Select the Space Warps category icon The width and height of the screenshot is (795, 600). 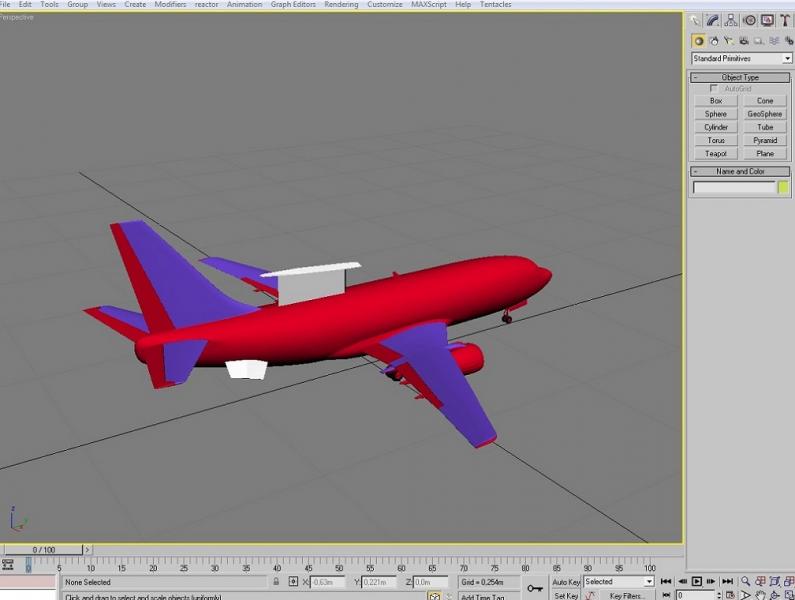pos(774,41)
